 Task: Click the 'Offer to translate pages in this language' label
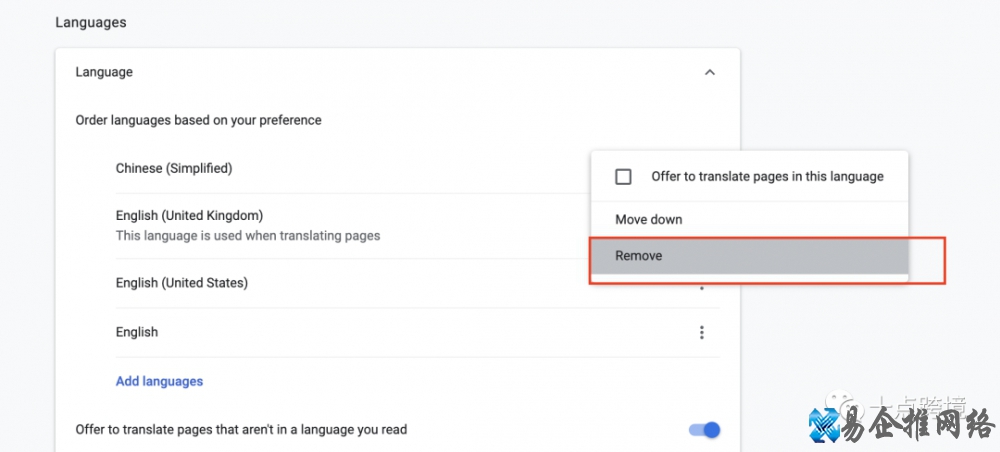click(767, 177)
